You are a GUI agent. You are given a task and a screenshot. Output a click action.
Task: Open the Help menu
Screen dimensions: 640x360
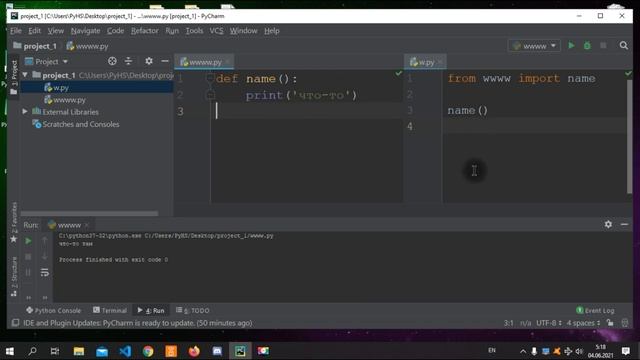(x=271, y=31)
